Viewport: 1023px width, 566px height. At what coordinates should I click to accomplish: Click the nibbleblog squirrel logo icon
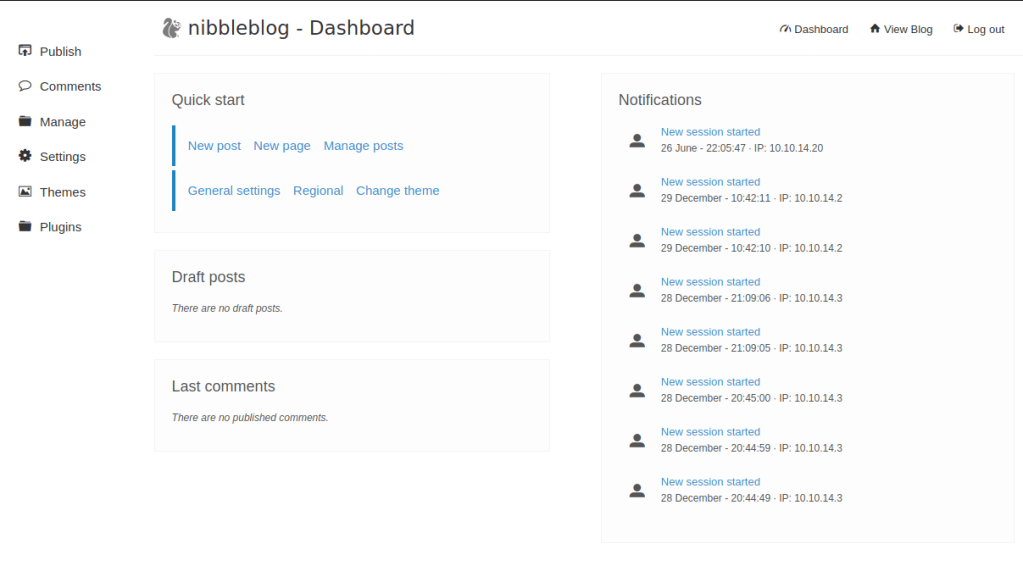pyautogui.click(x=171, y=28)
